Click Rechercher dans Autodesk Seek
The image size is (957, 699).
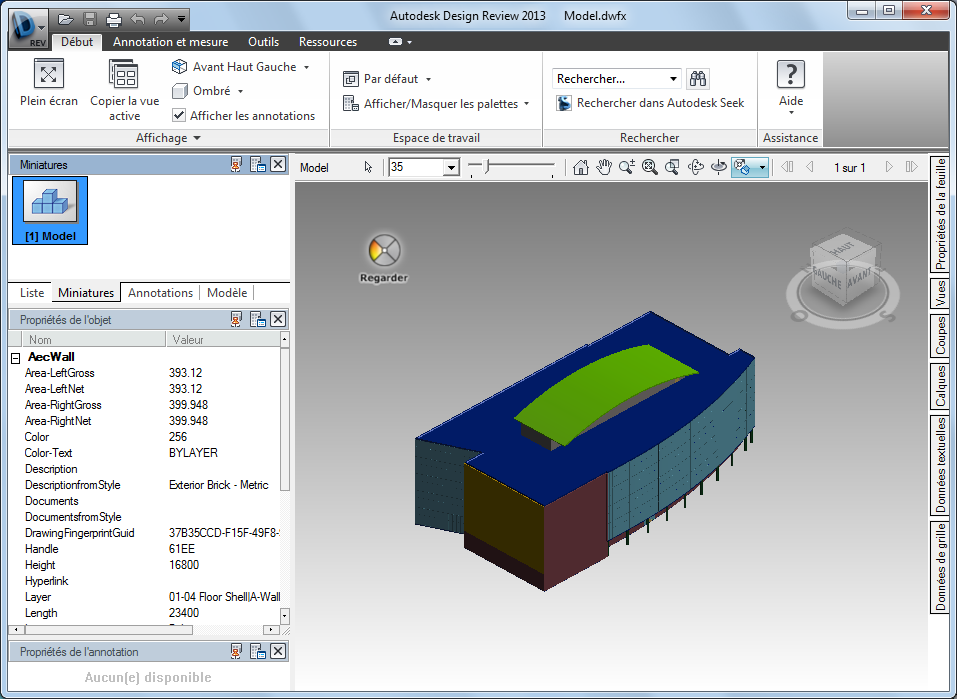(x=650, y=103)
